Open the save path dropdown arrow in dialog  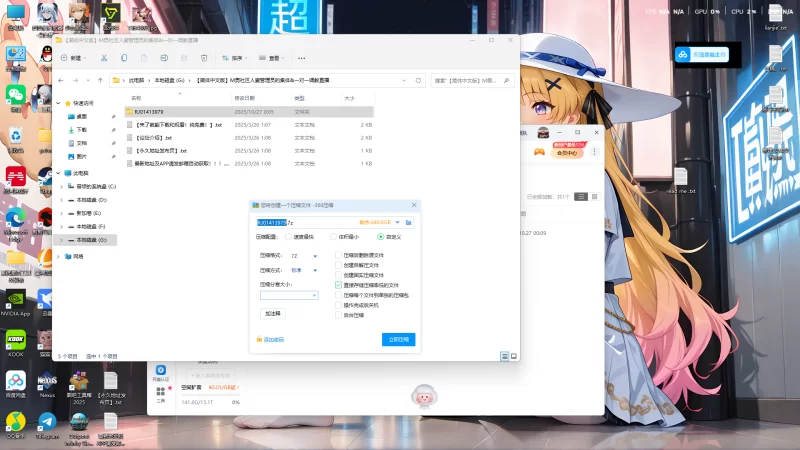[x=397, y=222]
